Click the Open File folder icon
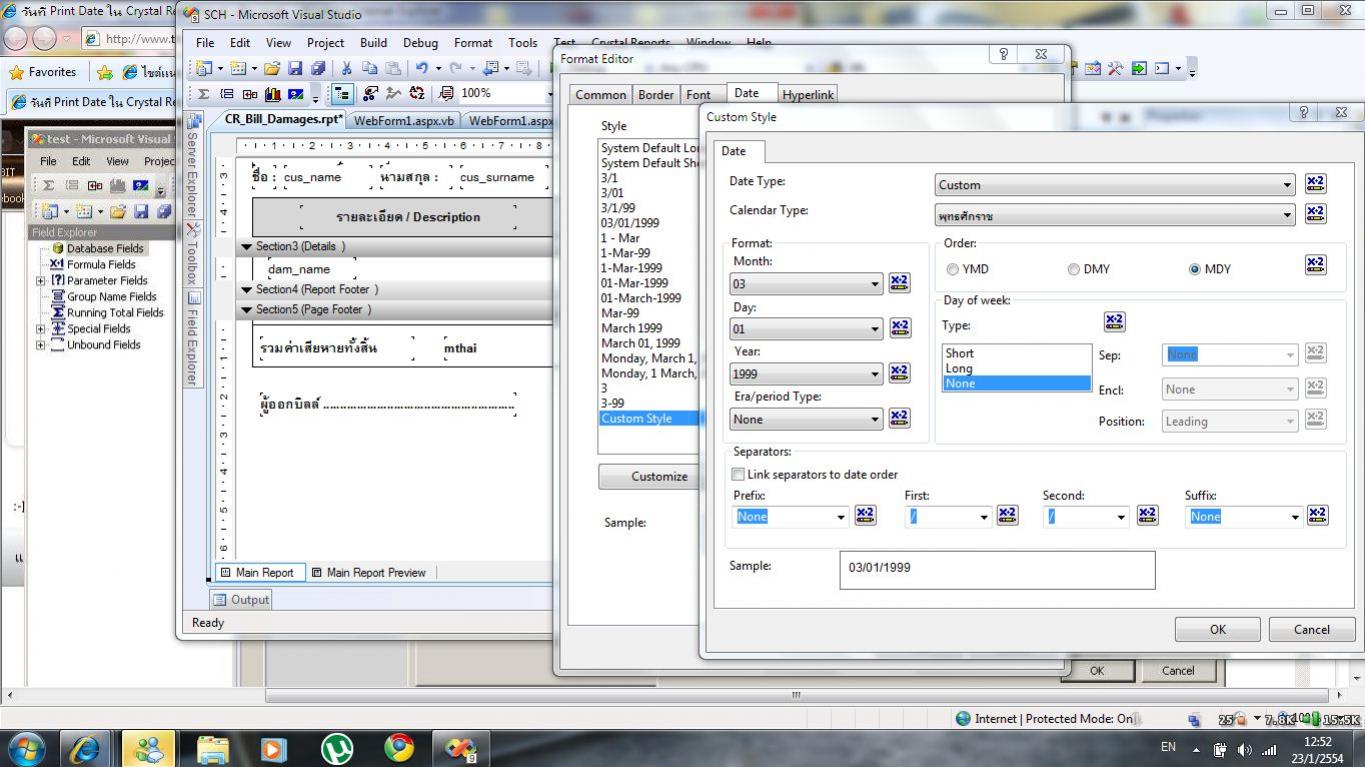Viewport: 1365px width, 767px height. coord(271,69)
